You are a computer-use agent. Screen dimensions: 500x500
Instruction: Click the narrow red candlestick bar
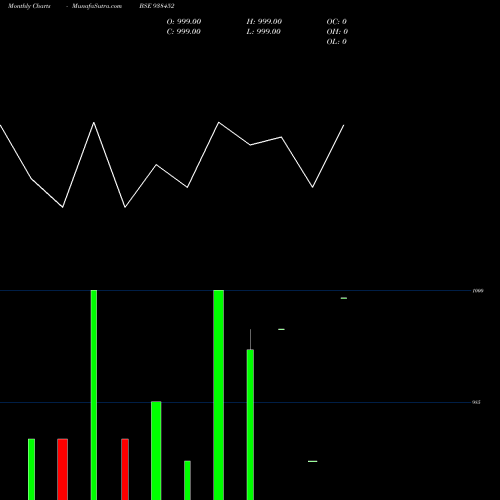[125, 469]
